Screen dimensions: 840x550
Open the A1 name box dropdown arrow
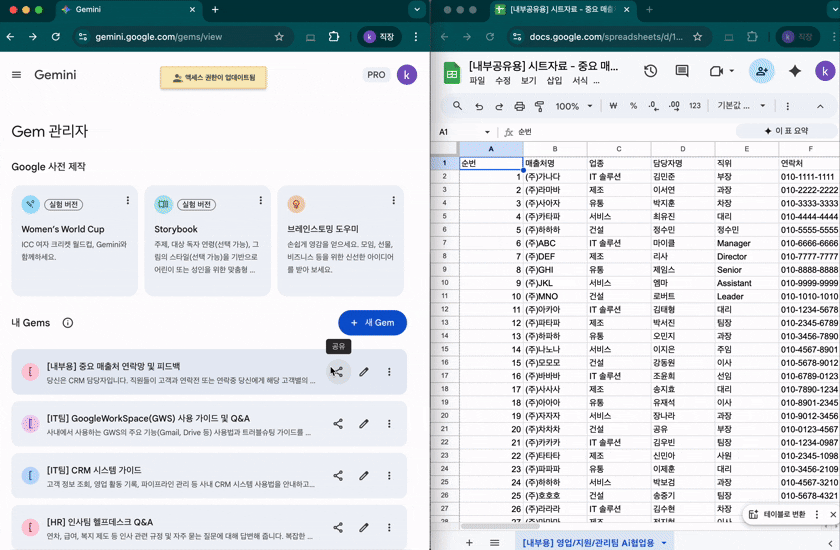(x=488, y=132)
